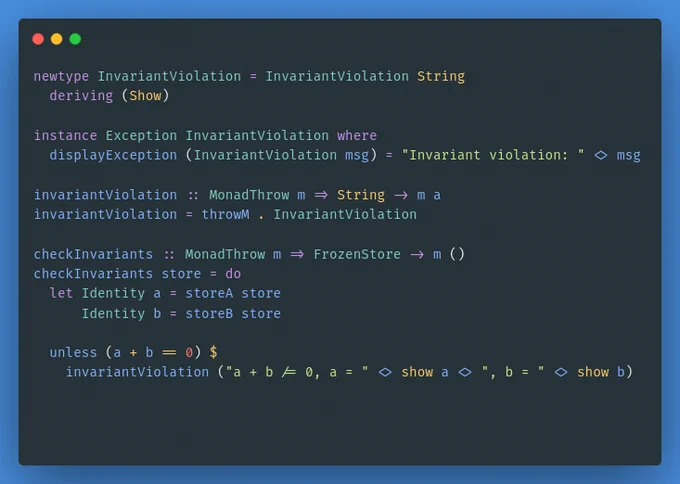Click the red '0' literal in the unless condition
Screen dimensions: 680x484
point(189,352)
